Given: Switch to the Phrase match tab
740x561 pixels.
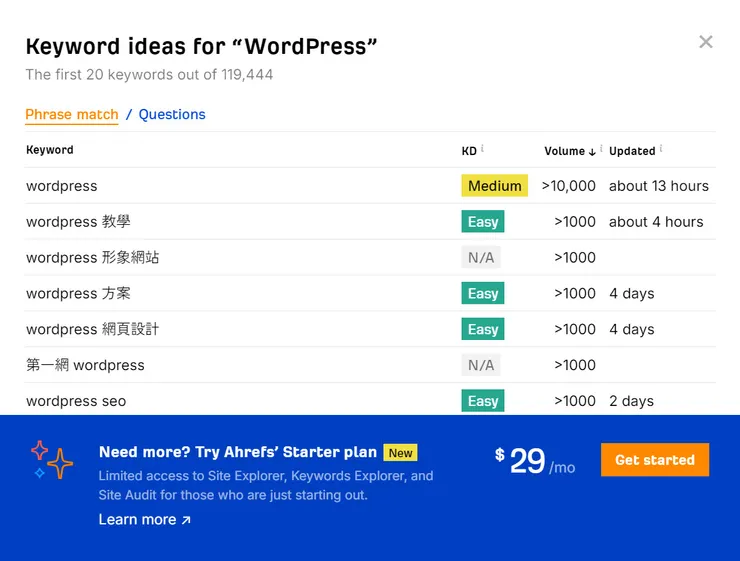Looking at the screenshot, I should [x=72, y=115].
